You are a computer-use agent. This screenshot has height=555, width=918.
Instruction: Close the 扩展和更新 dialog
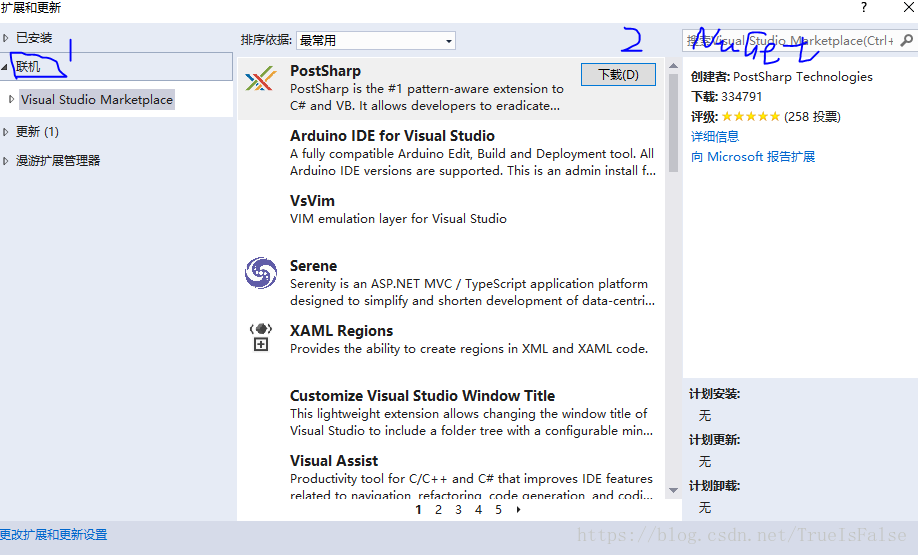click(x=909, y=7)
